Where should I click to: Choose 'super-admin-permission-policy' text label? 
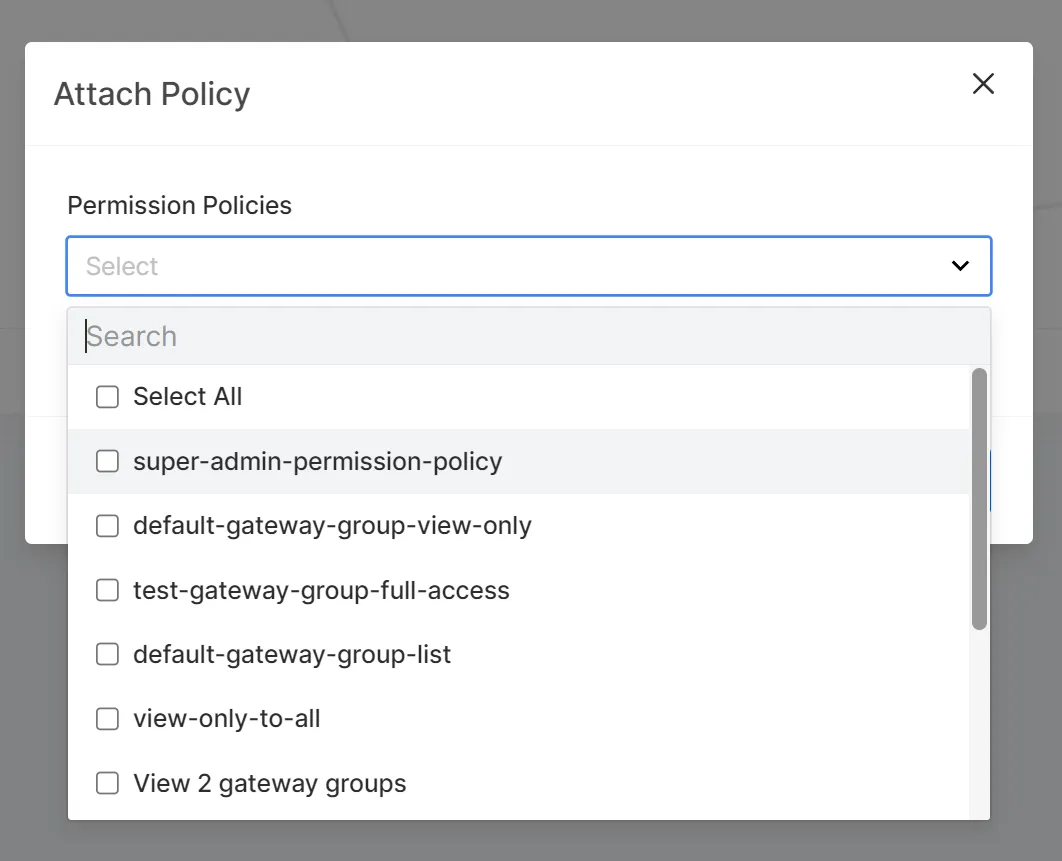click(x=318, y=462)
